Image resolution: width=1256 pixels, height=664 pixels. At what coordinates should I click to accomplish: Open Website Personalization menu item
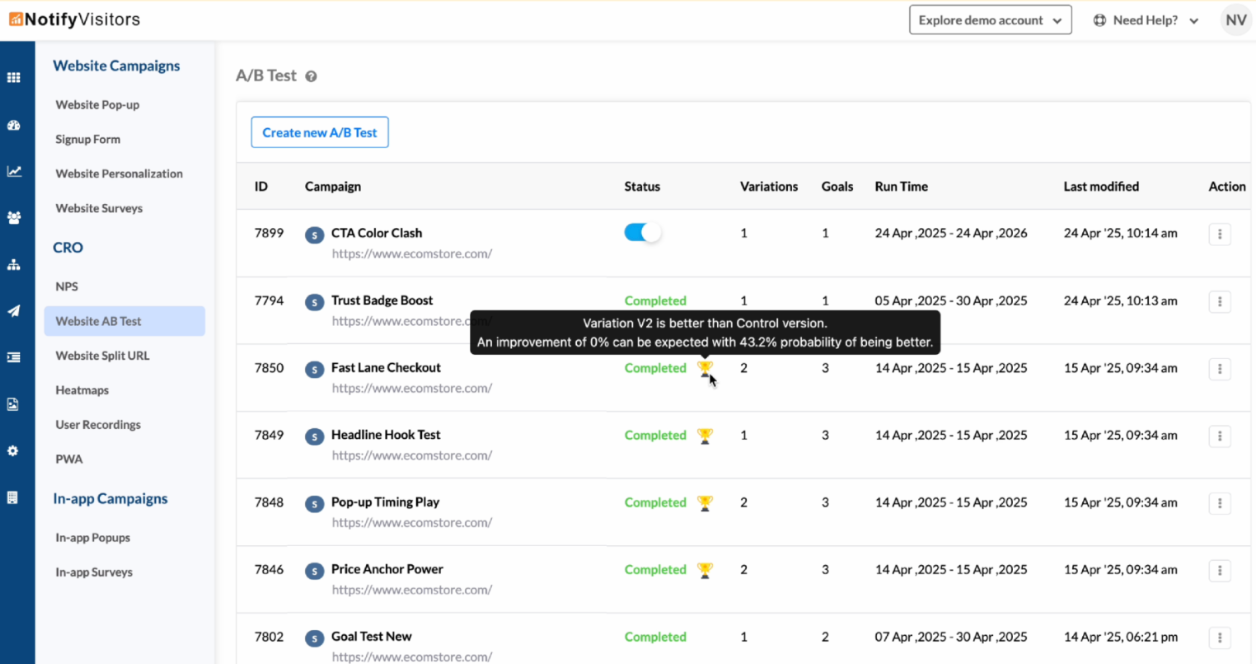coord(119,174)
